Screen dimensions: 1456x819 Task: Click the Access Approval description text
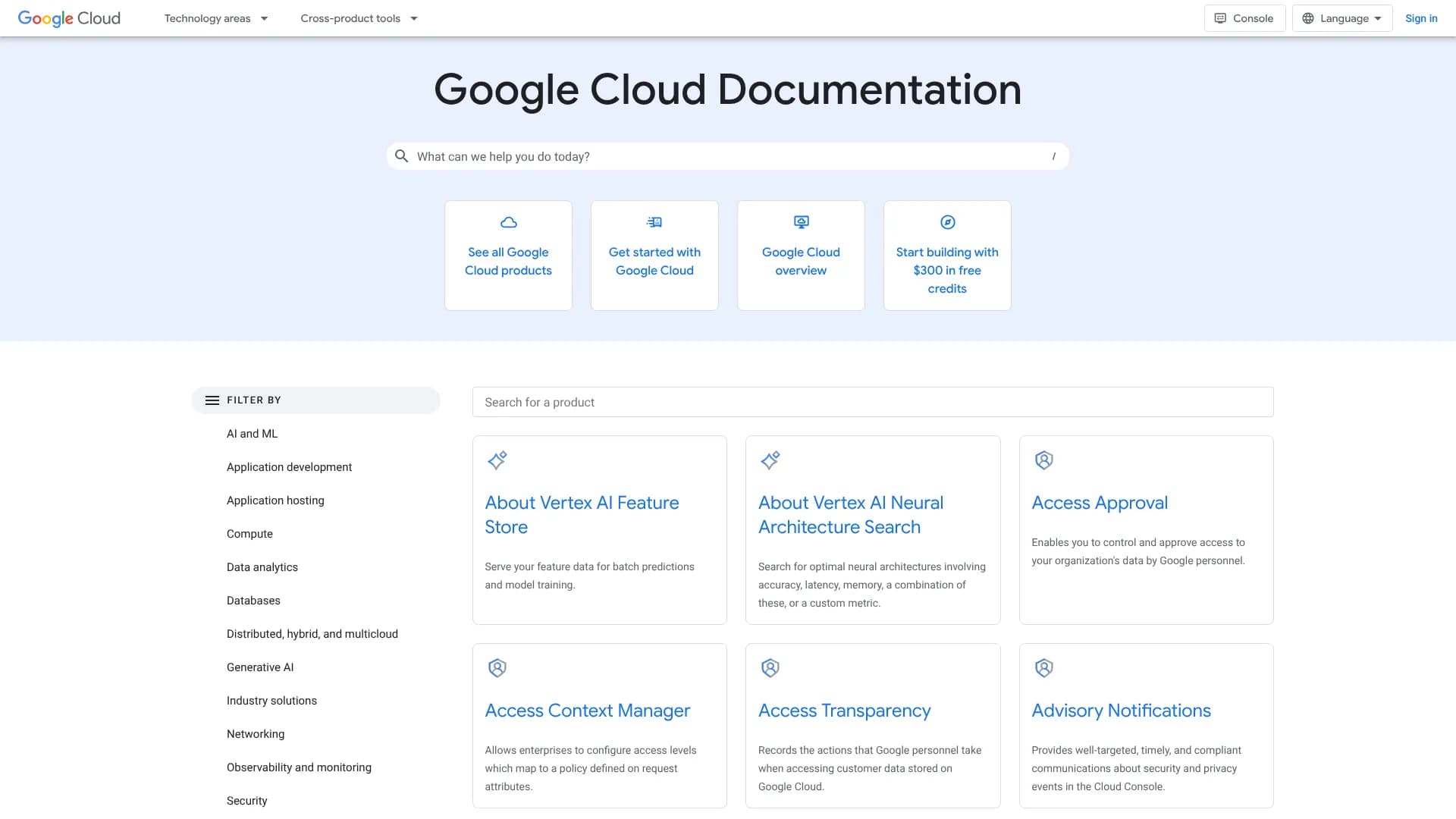coord(1138,551)
